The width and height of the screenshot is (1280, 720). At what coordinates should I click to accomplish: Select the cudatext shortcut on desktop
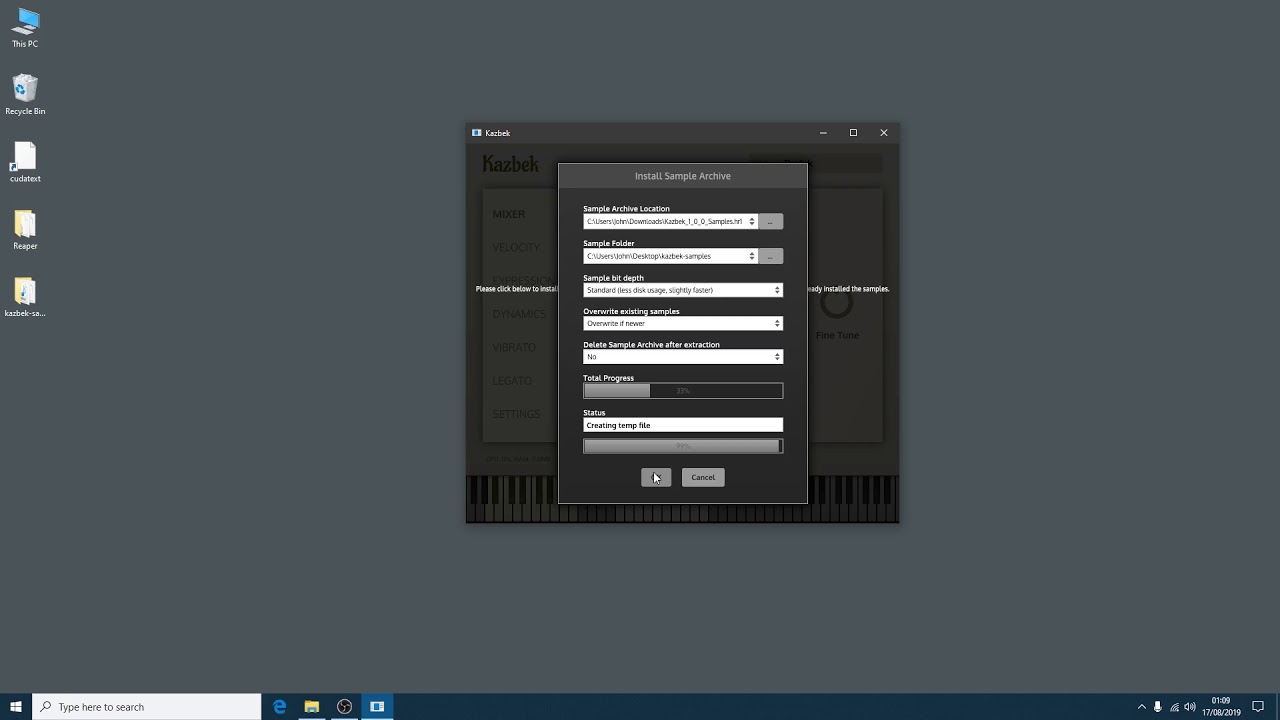[25, 162]
